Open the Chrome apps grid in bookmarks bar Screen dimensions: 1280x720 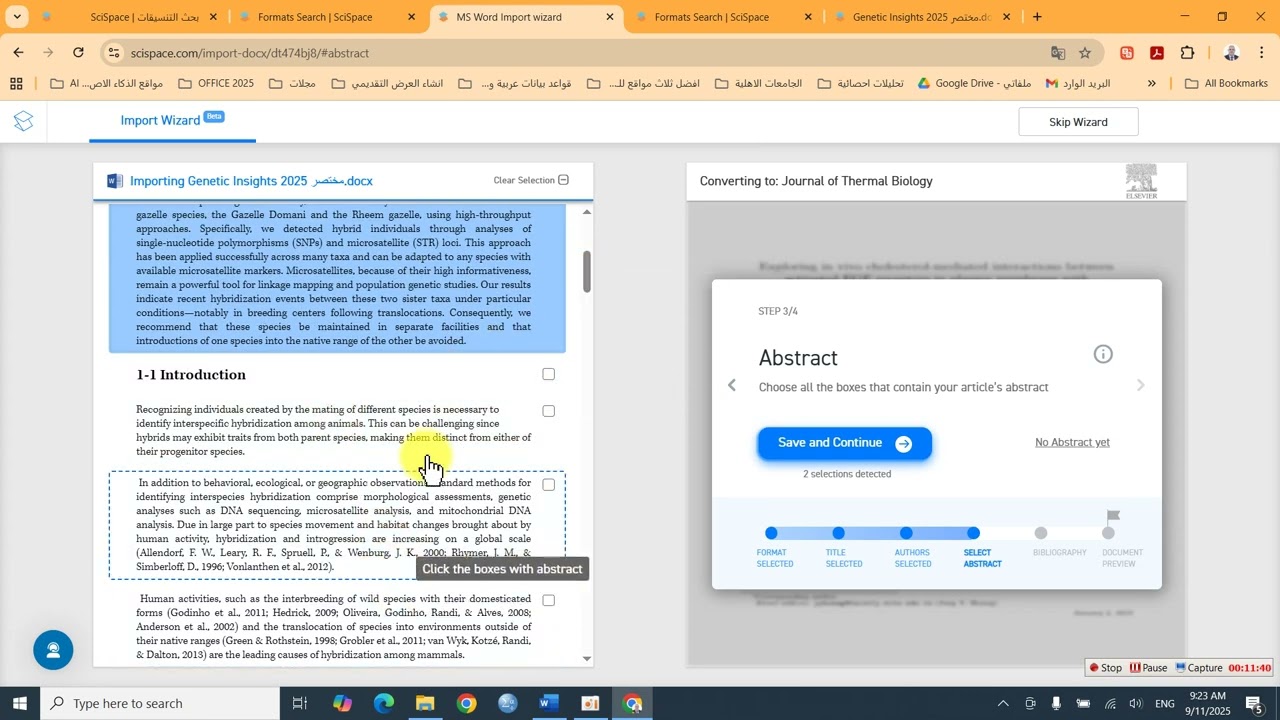pos(16,84)
